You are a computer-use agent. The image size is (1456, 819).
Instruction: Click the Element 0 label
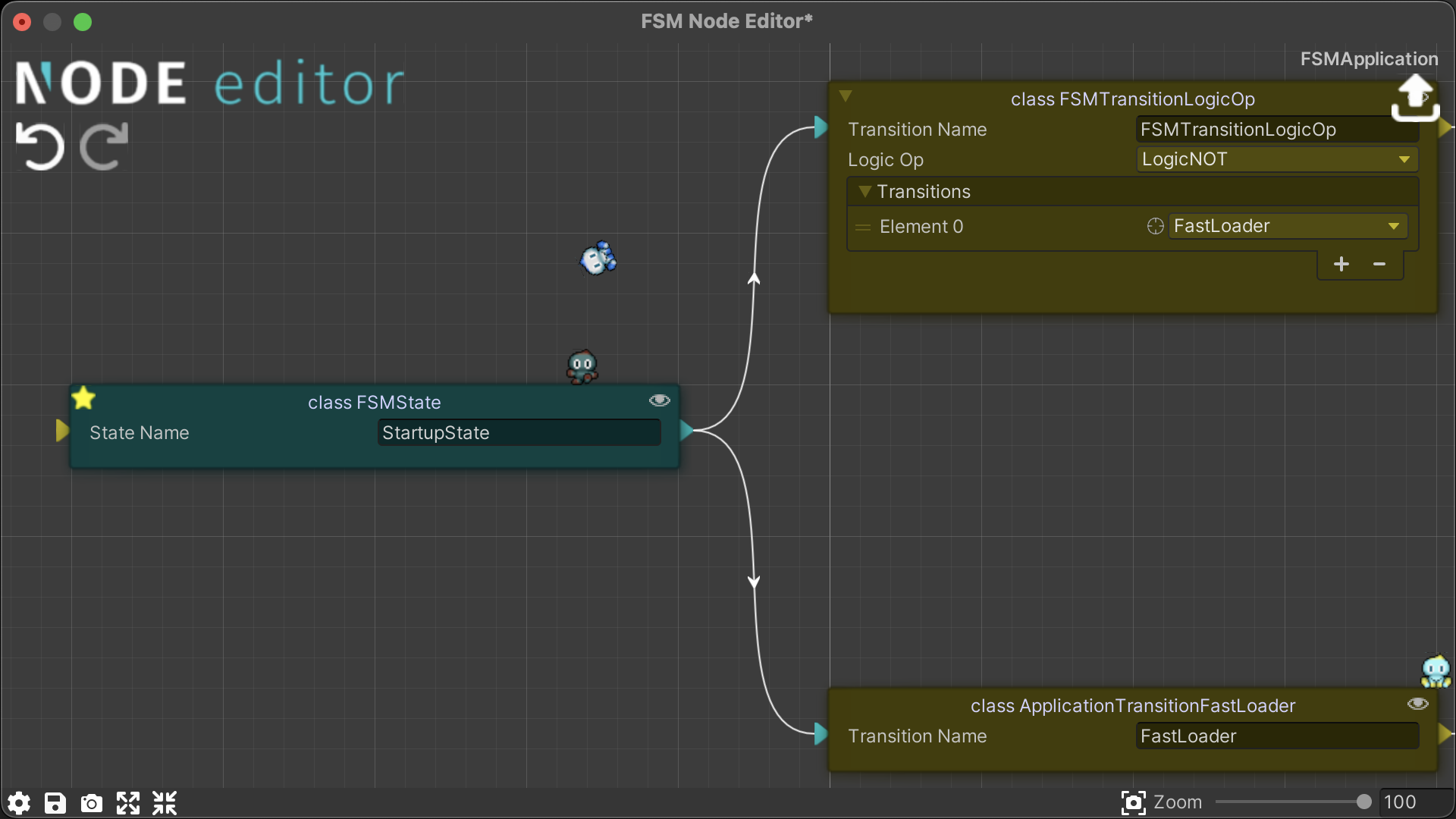[921, 227]
